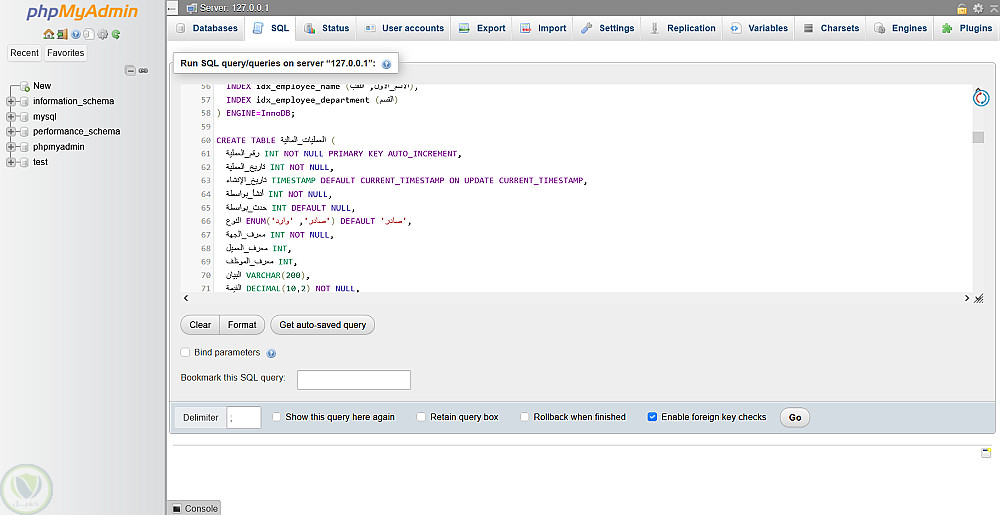Enable the Bind parameters checkbox
The width and height of the screenshot is (1000, 515).
[185, 352]
